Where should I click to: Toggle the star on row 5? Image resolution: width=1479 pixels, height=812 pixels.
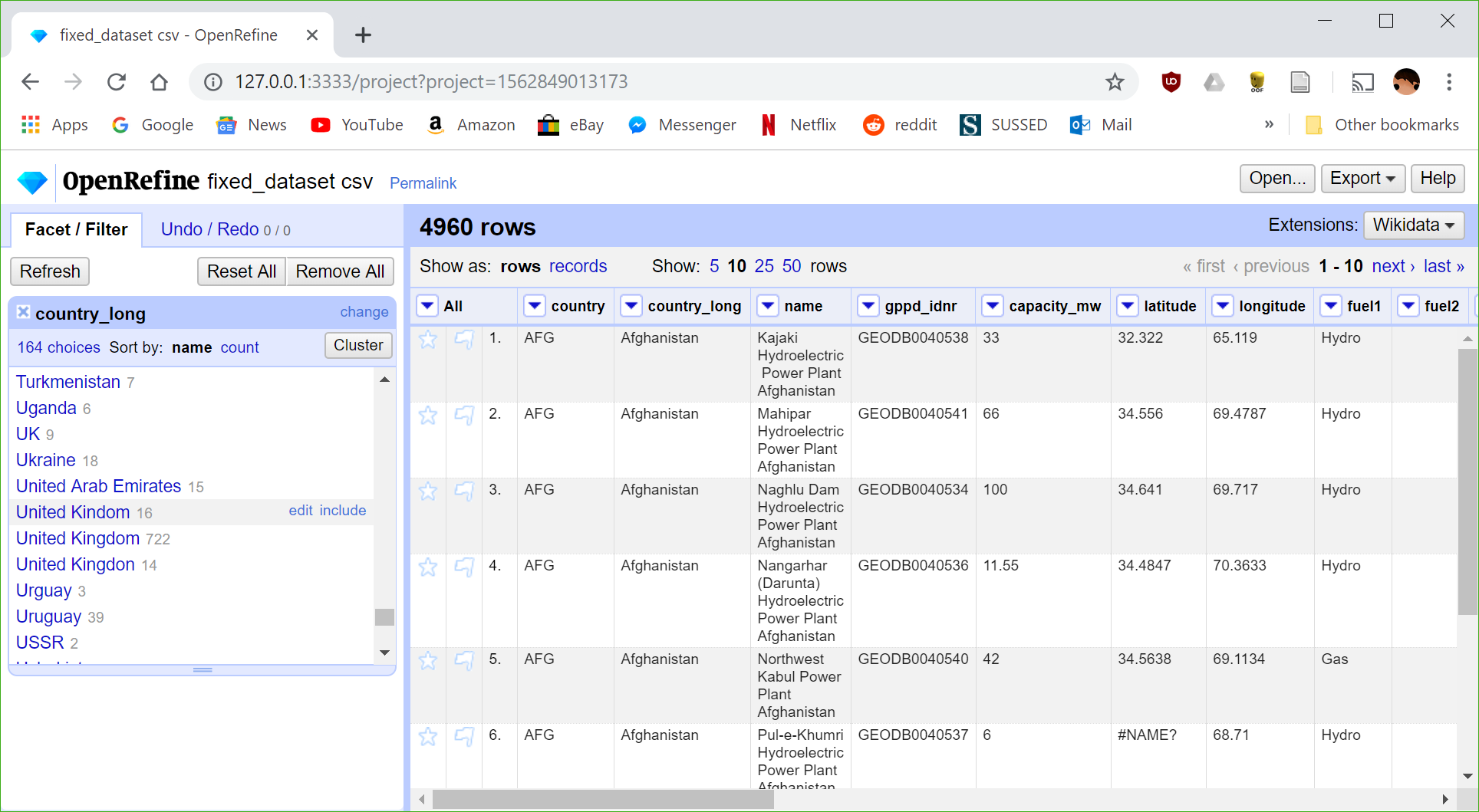428,660
